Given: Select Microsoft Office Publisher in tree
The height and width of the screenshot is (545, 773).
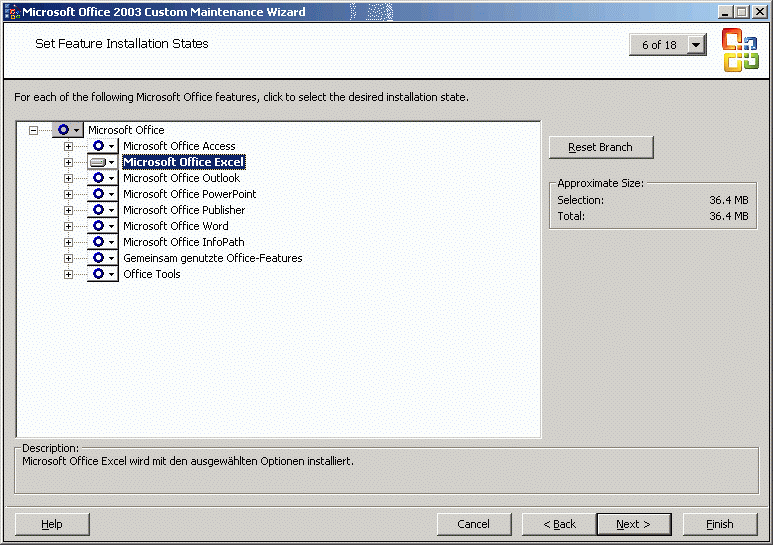Looking at the screenshot, I should [184, 210].
